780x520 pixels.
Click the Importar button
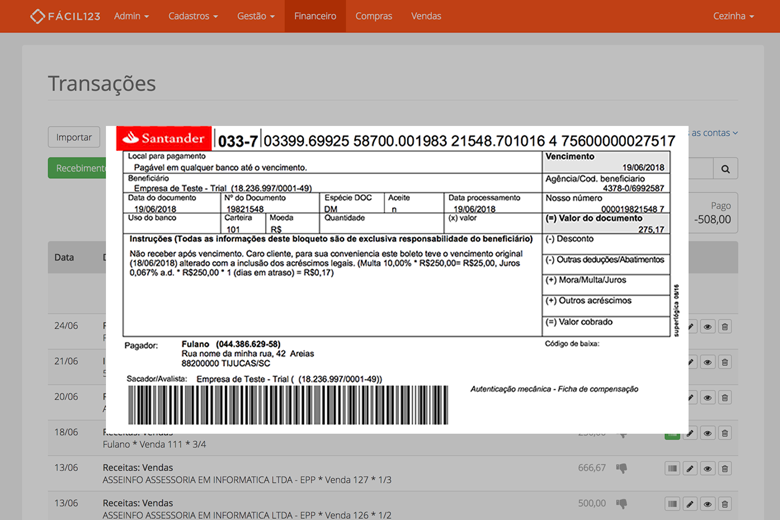coord(74,137)
